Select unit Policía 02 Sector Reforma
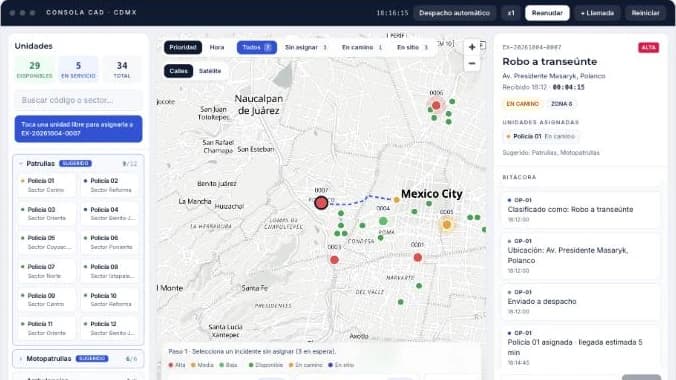The width and height of the screenshot is (676, 380). (x=110, y=185)
